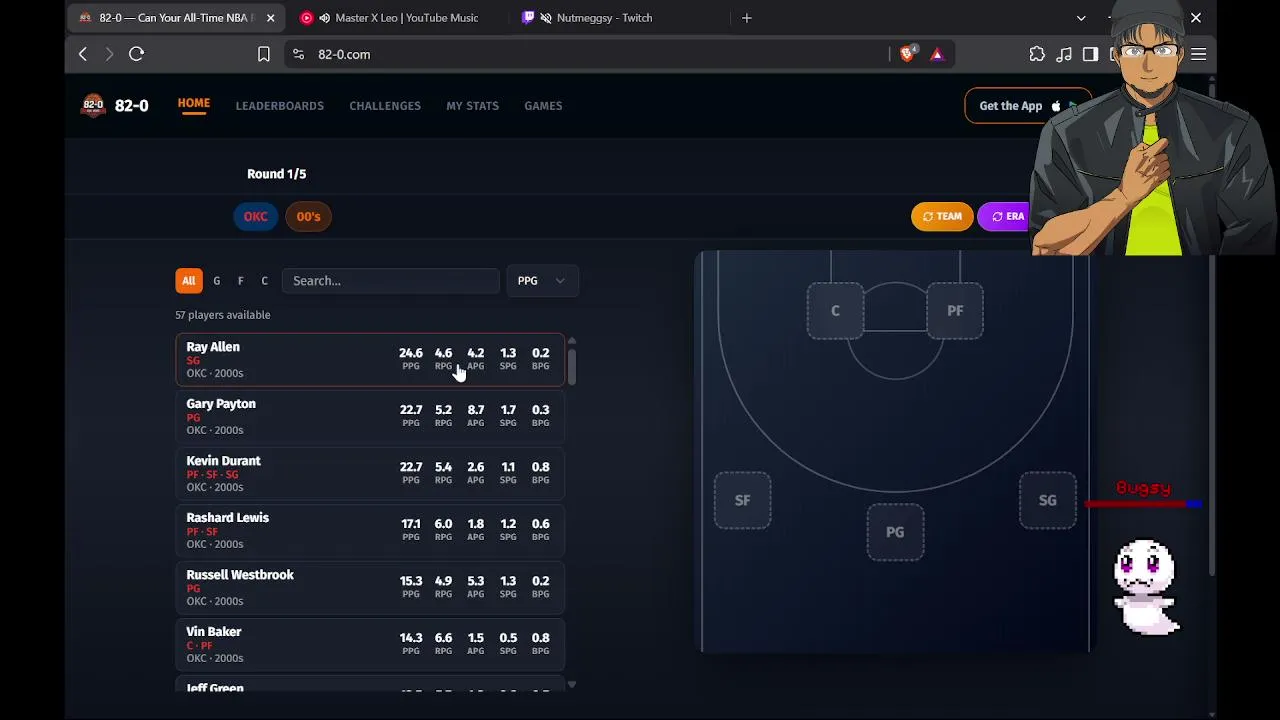The image size is (1280, 720).
Task: Pick Vin Baker from the player list
Action: click(370, 645)
